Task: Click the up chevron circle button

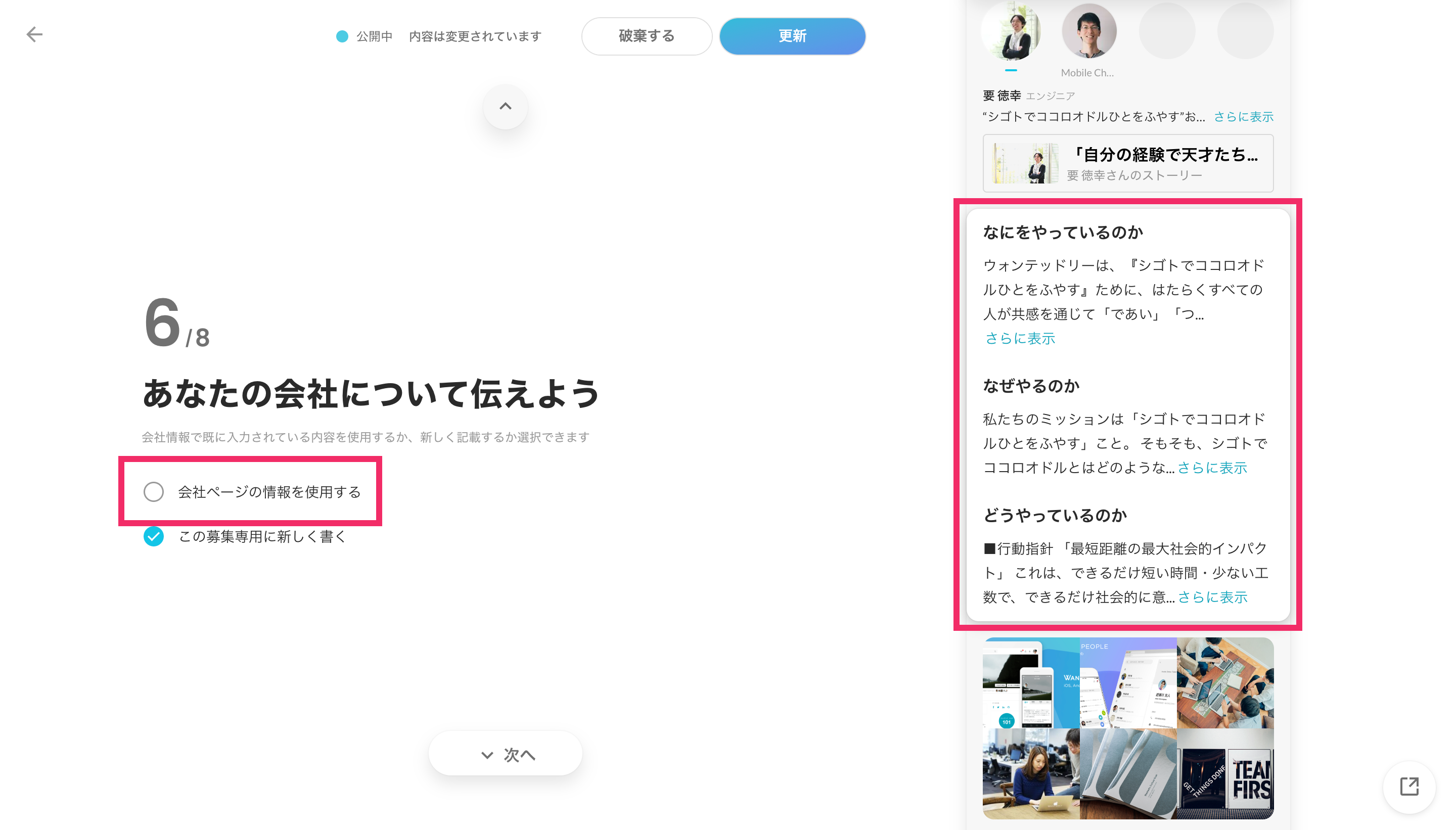Action: (505, 107)
